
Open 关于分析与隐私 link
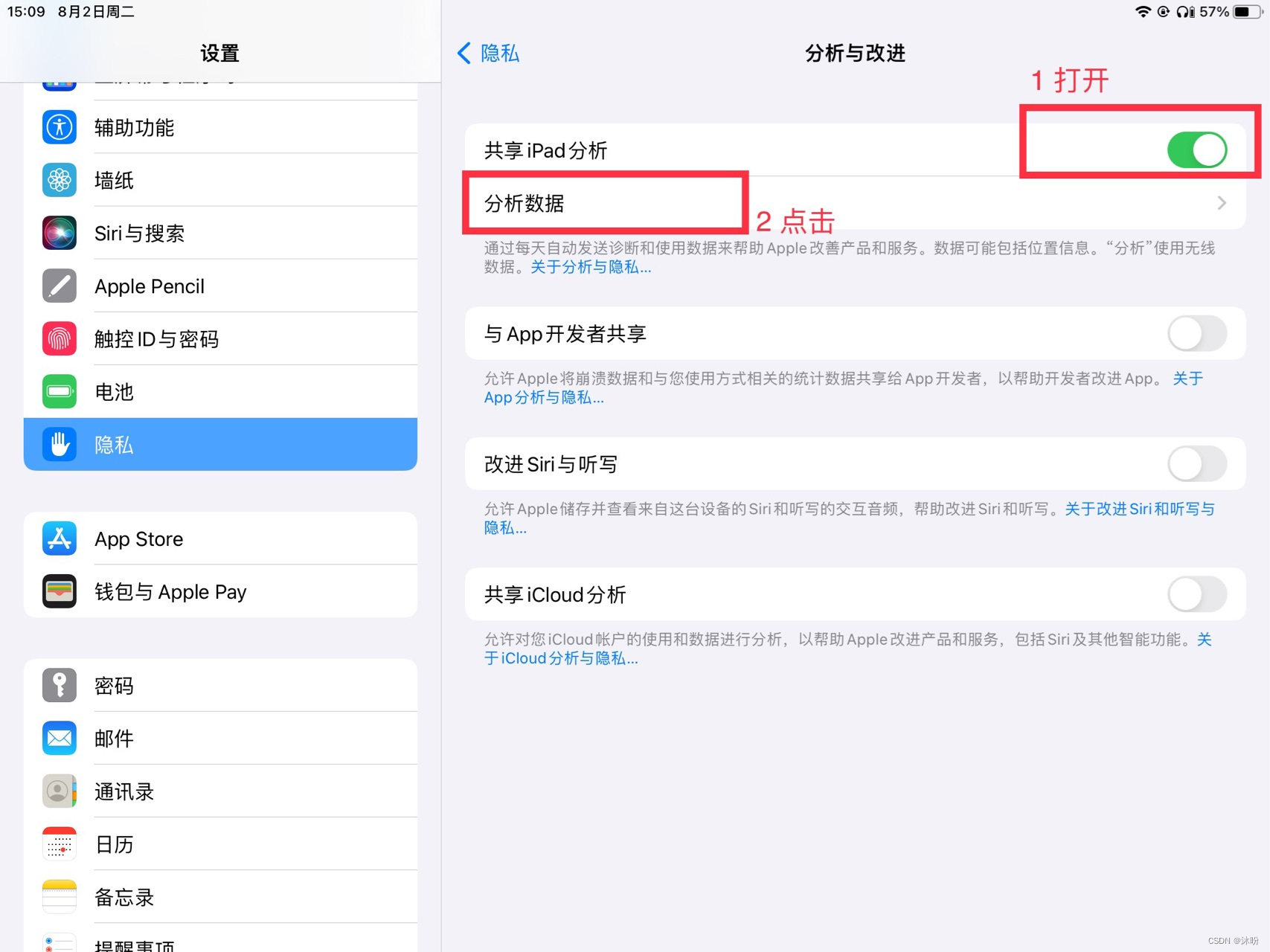pos(591,267)
